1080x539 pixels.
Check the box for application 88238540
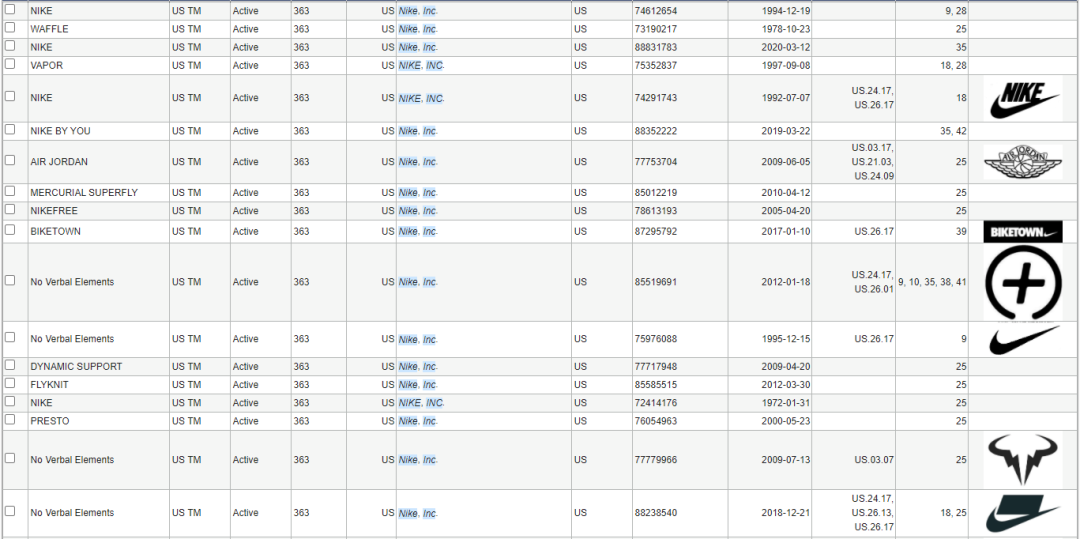click(10, 511)
